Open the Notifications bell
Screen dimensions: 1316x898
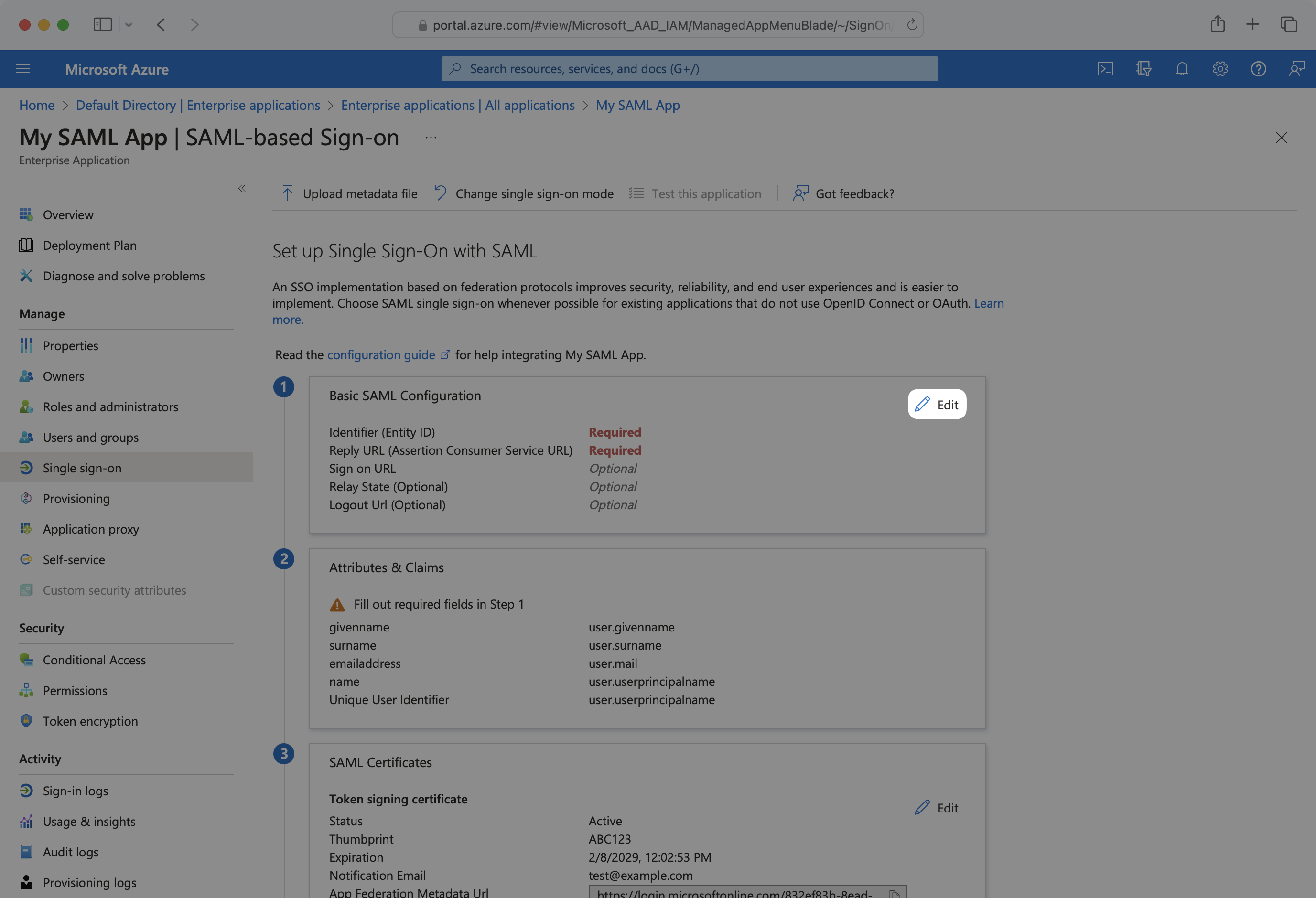click(1182, 68)
